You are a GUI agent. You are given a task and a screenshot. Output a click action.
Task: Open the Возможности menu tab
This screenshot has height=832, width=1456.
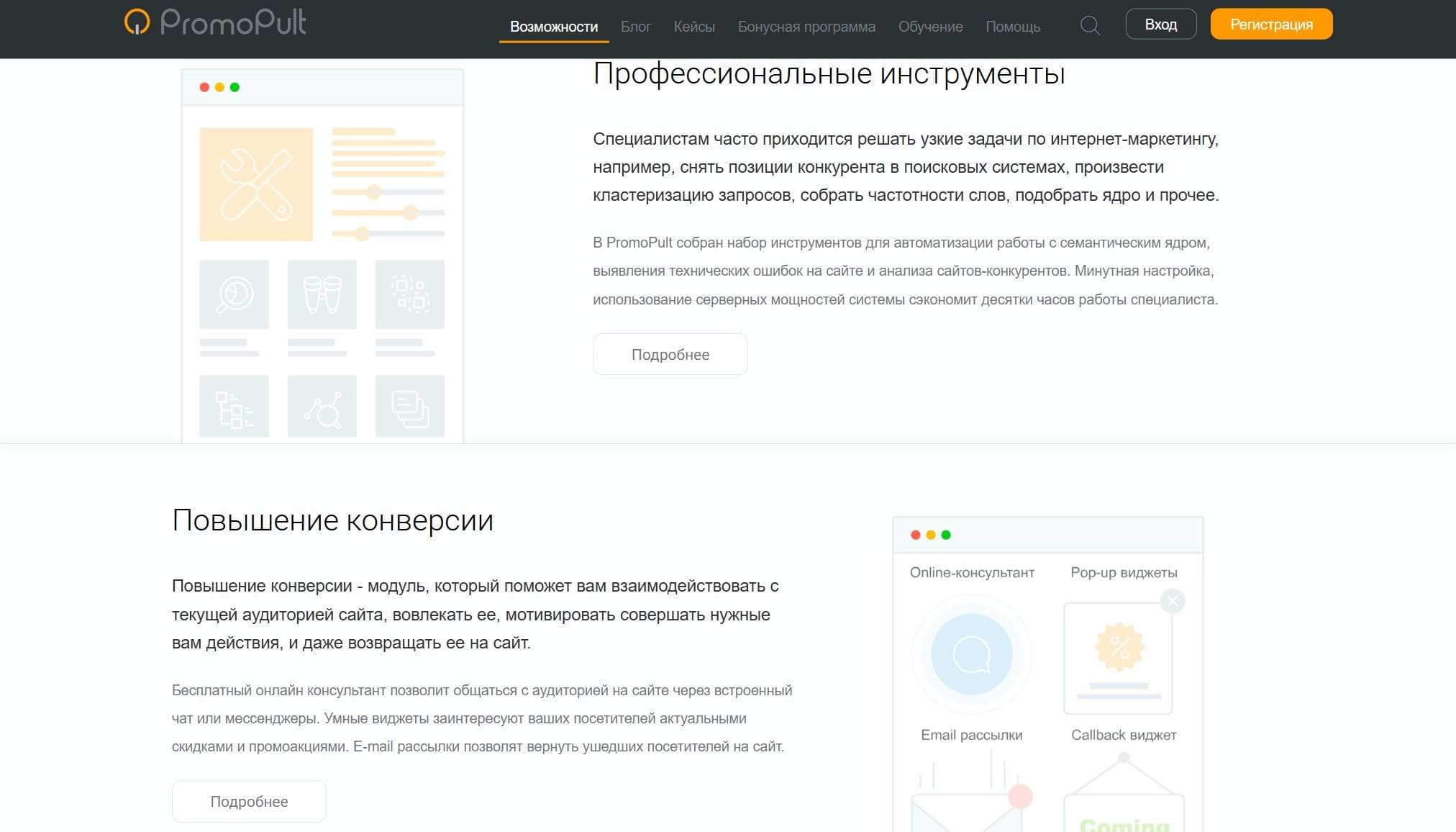pyautogui.click(x=554, y=27)
